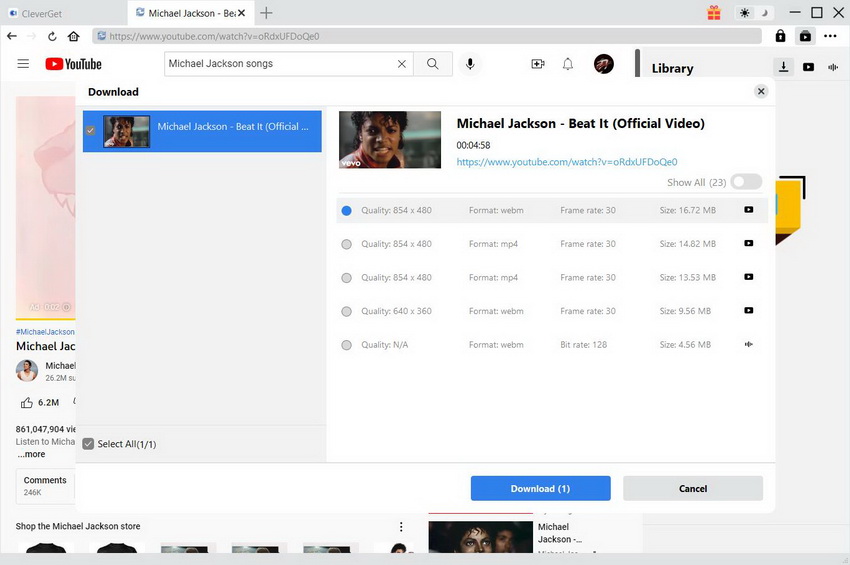Open the Michael Jackson store options menu
850x565 pixels.
pos(401,527)
